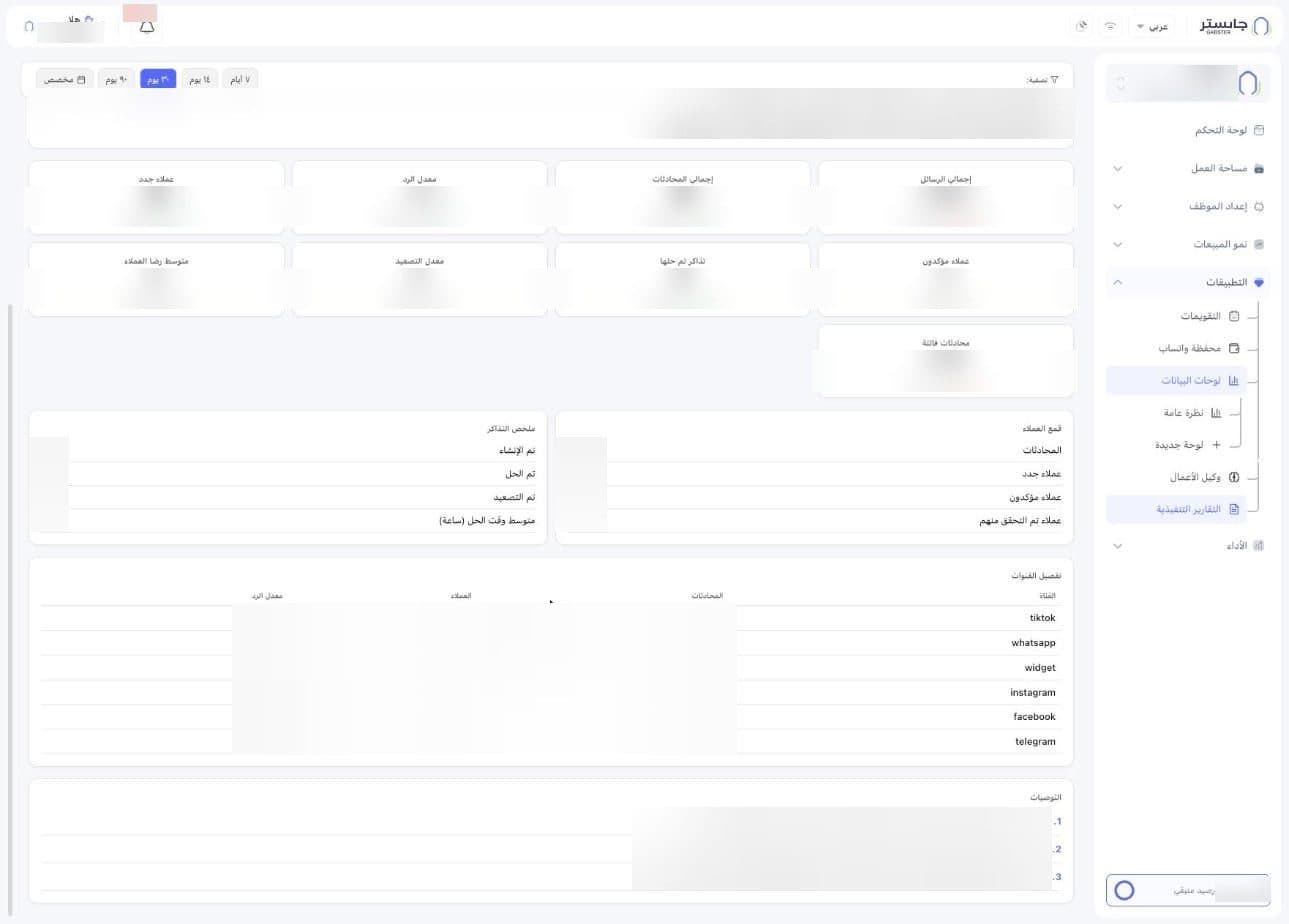Select the ٣٠ يوم range tab

click(x=158, y=79)
